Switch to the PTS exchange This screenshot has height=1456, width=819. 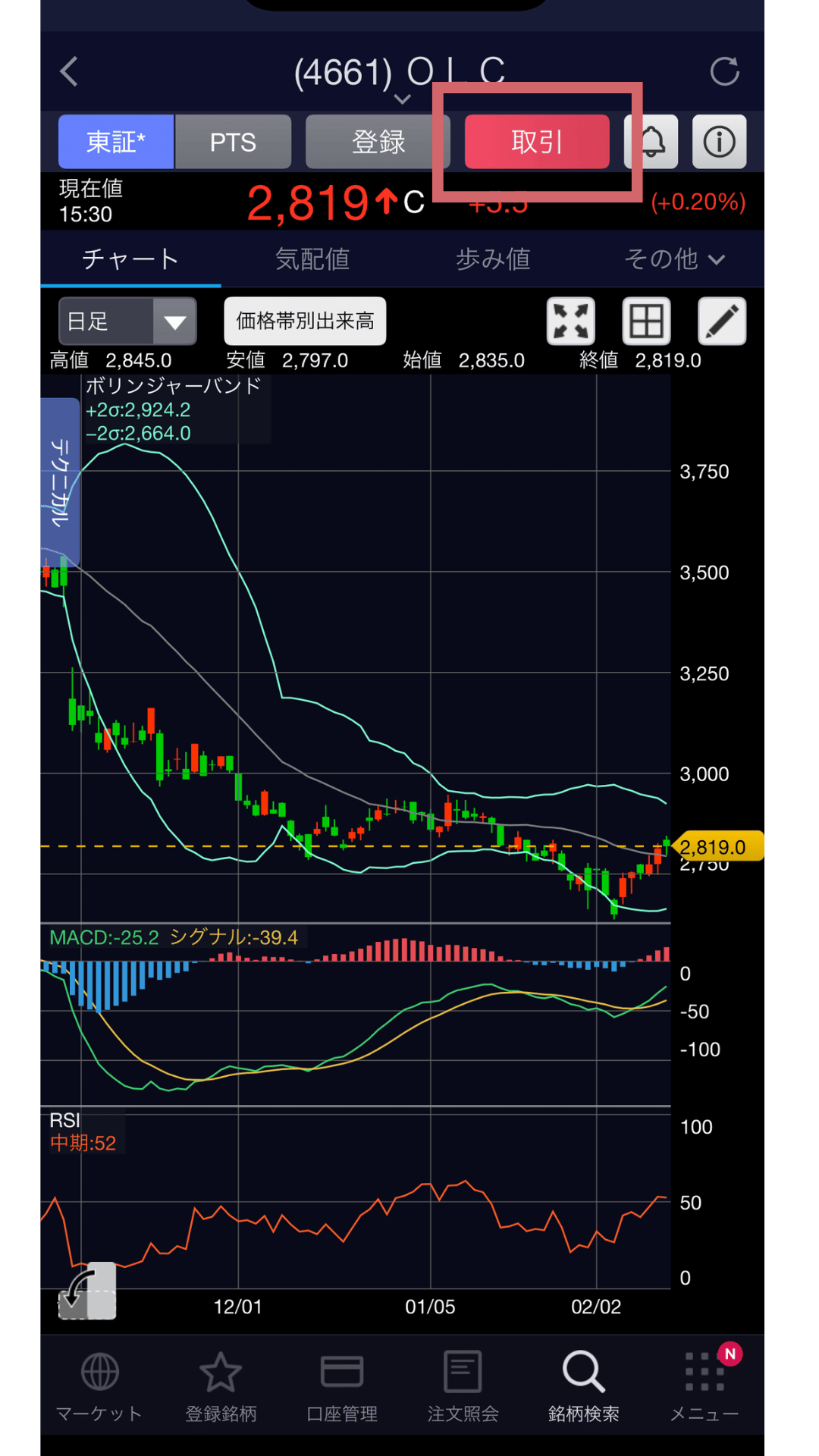point(233,142)
